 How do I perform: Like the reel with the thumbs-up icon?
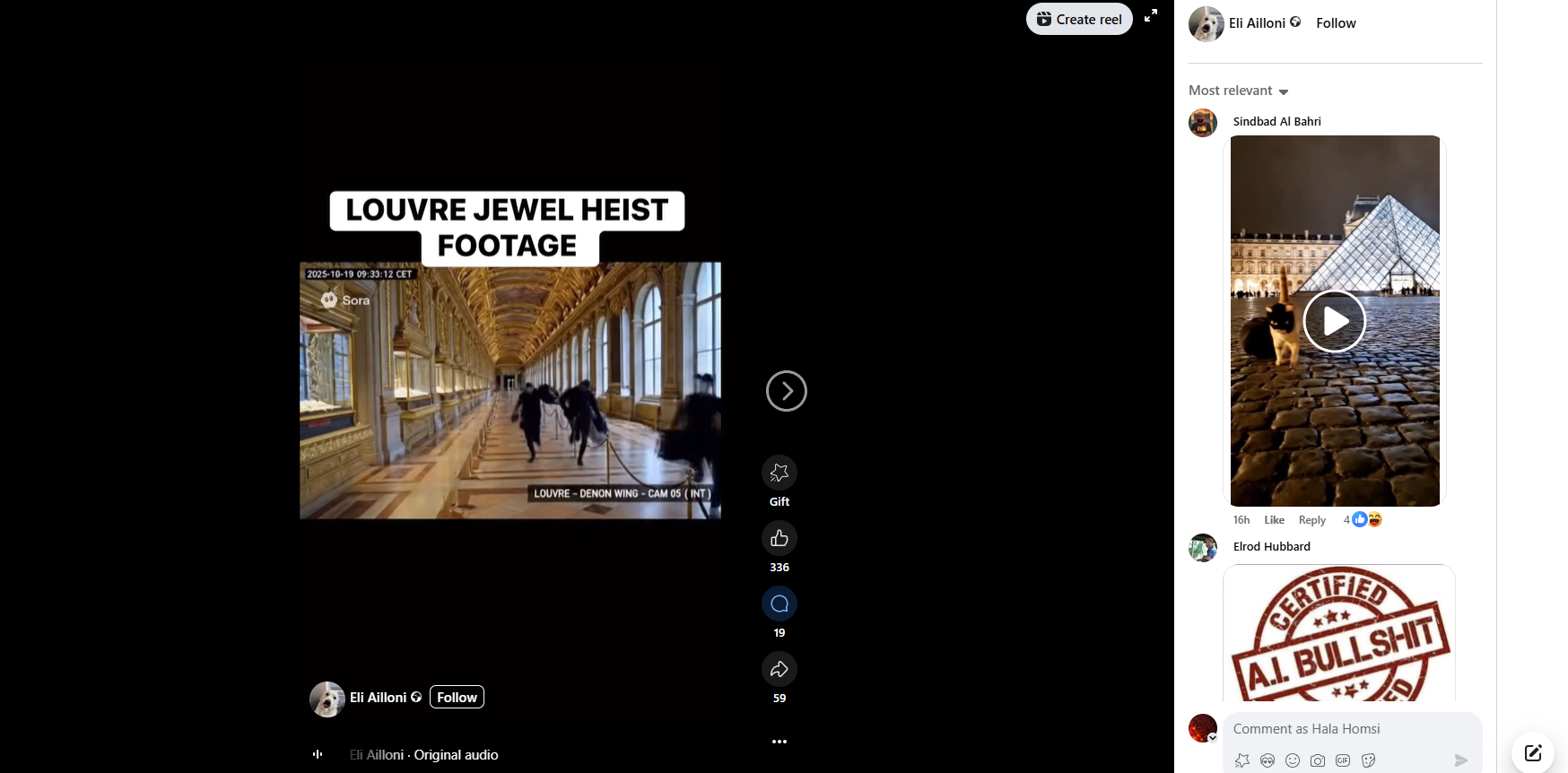coord(779,538)
